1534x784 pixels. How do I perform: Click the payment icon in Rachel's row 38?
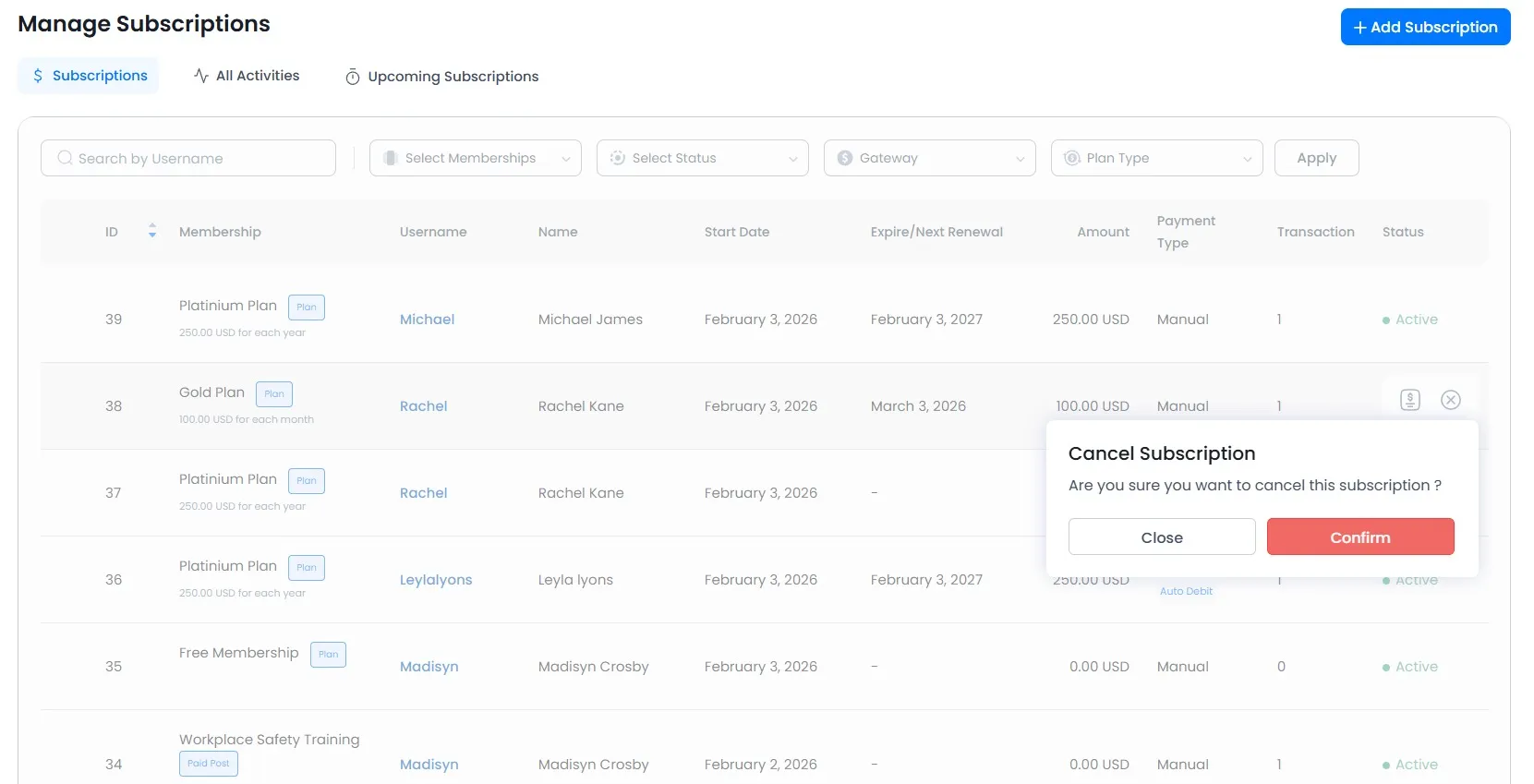(1410, 400)
